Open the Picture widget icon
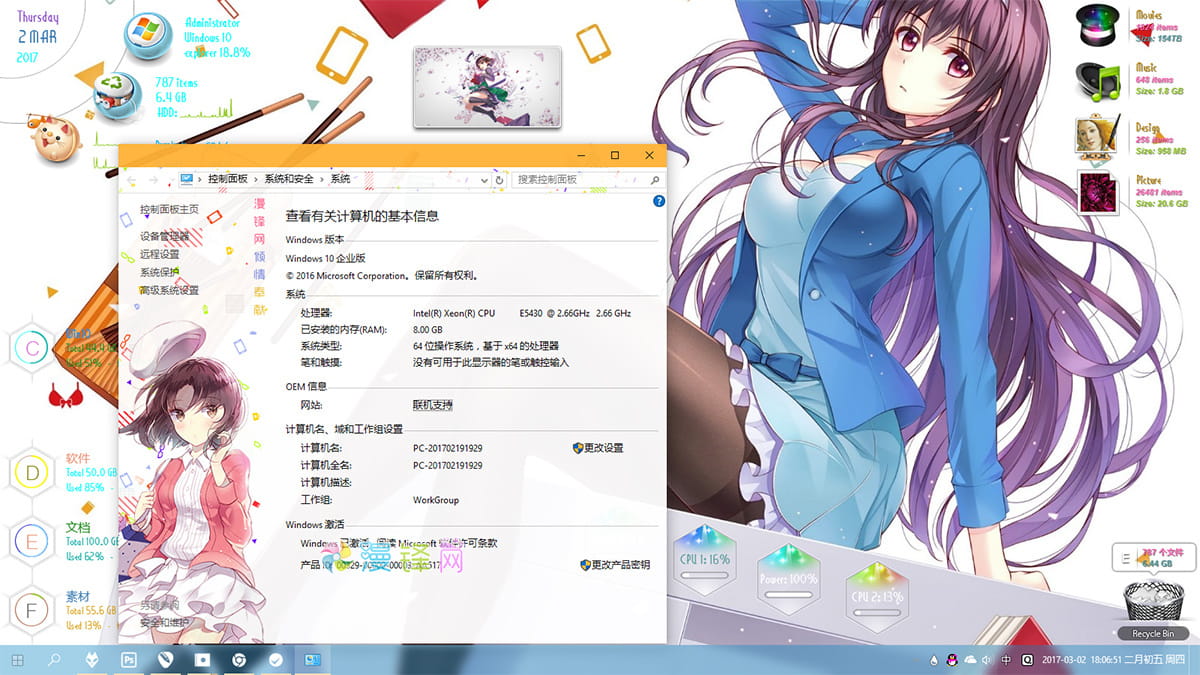 (x=1096, y=190)
